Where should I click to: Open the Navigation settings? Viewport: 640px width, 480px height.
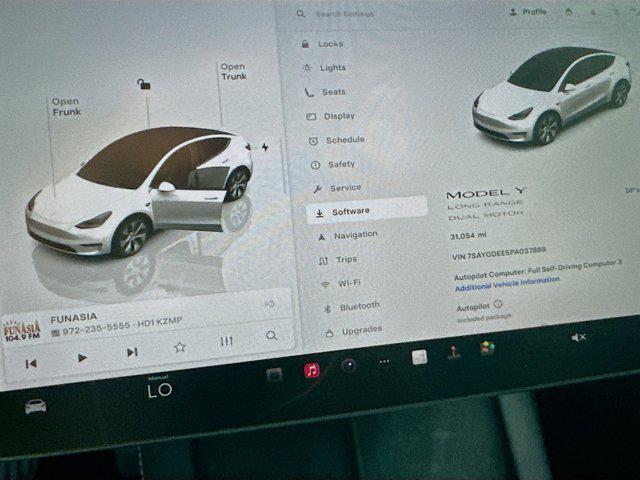(348, 236)
